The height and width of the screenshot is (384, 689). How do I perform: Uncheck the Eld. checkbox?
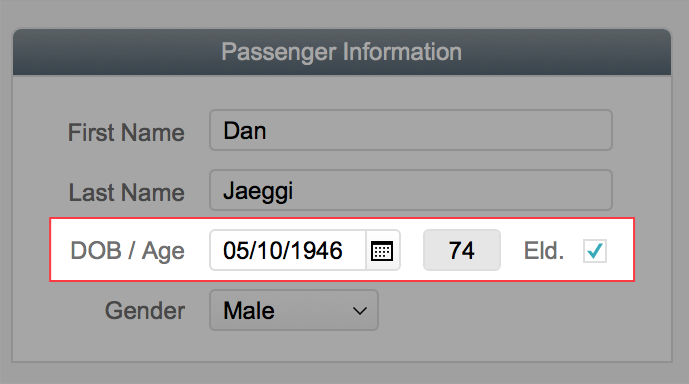[595, 251]
